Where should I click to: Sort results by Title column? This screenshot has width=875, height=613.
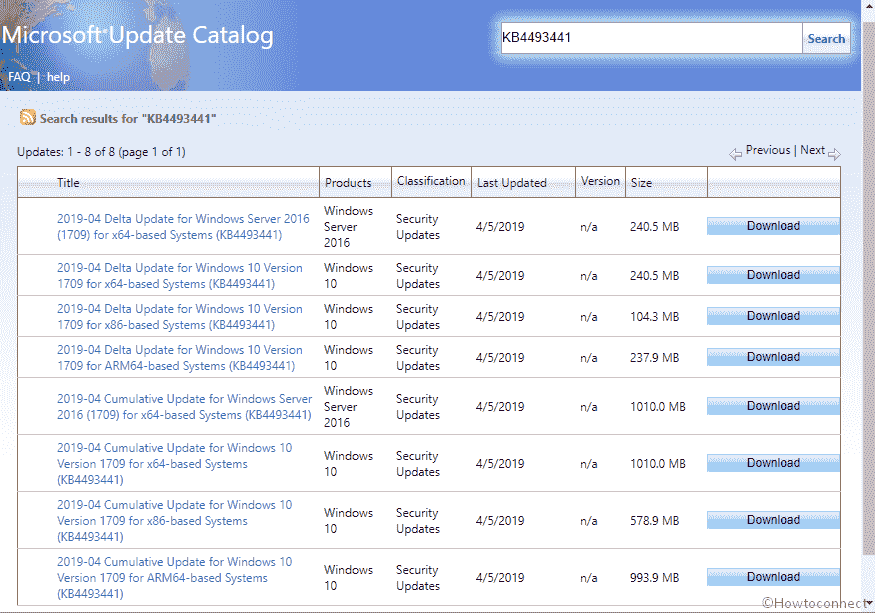[x=68, y=183]
